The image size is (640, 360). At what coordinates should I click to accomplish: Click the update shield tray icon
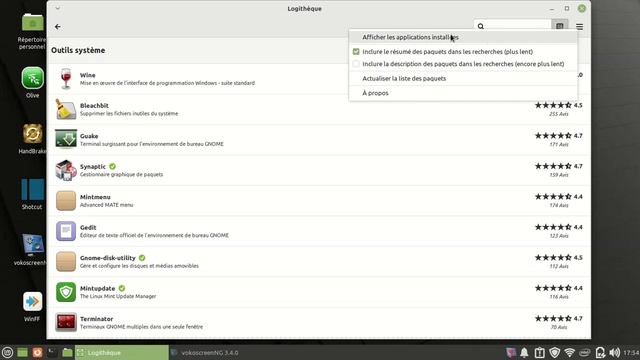click(554, 352)
